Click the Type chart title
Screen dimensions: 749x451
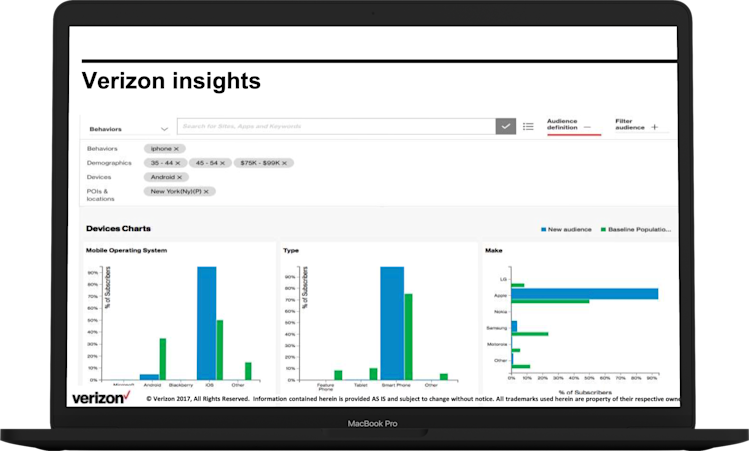pyautogui.click(x=291, y=250)
